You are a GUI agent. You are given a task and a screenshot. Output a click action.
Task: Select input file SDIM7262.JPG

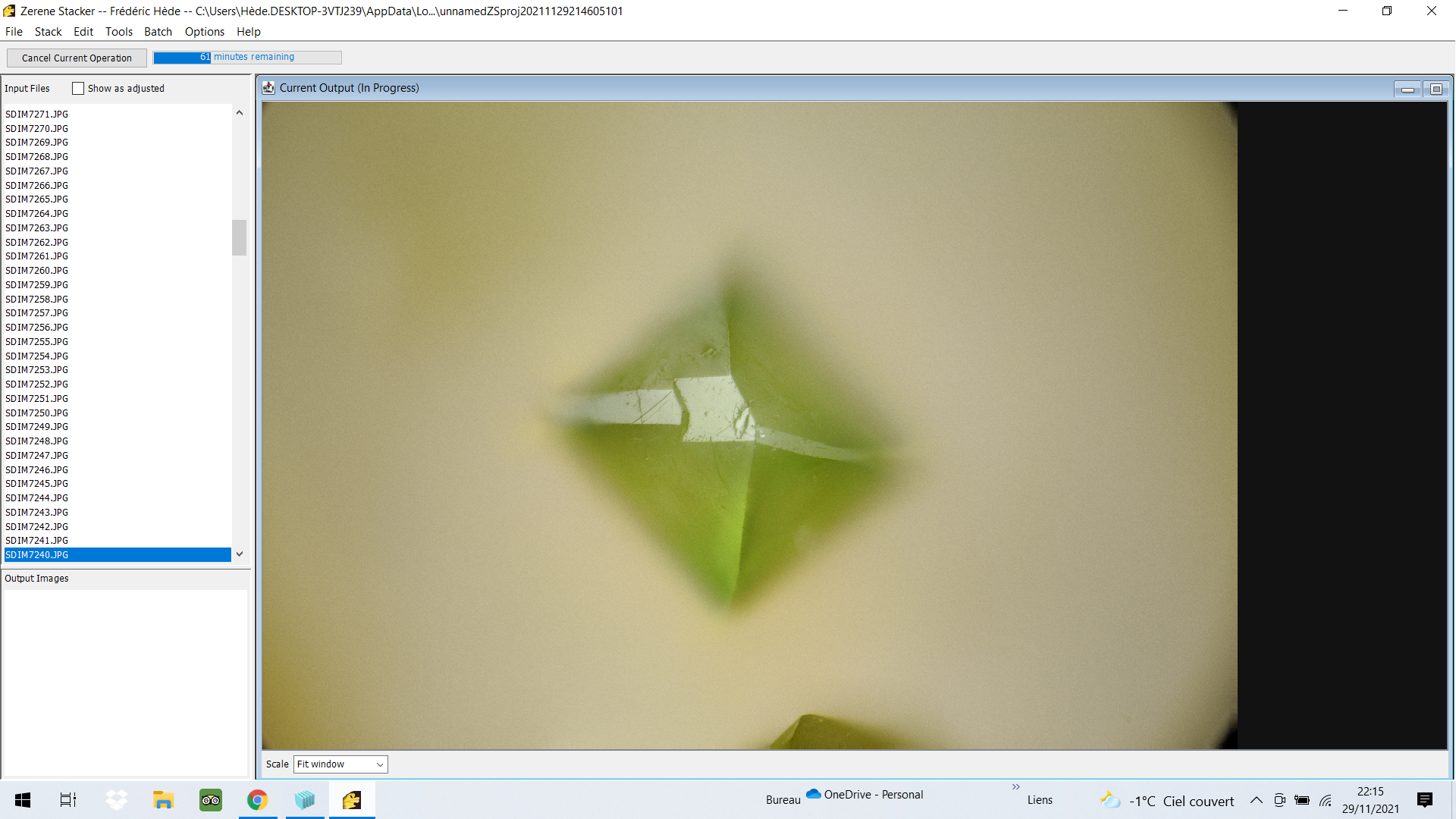coord(118,243)
